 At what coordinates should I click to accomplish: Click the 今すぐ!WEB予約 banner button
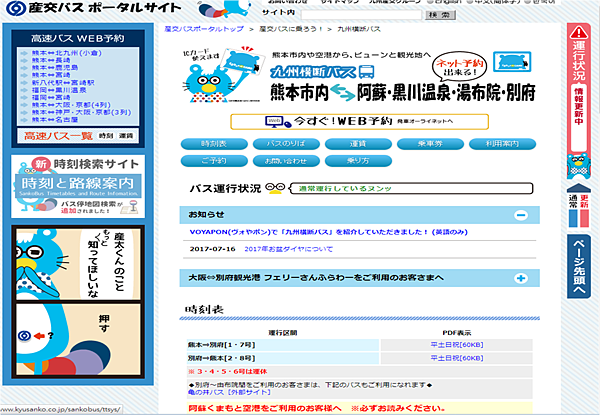tap(359, 122)
